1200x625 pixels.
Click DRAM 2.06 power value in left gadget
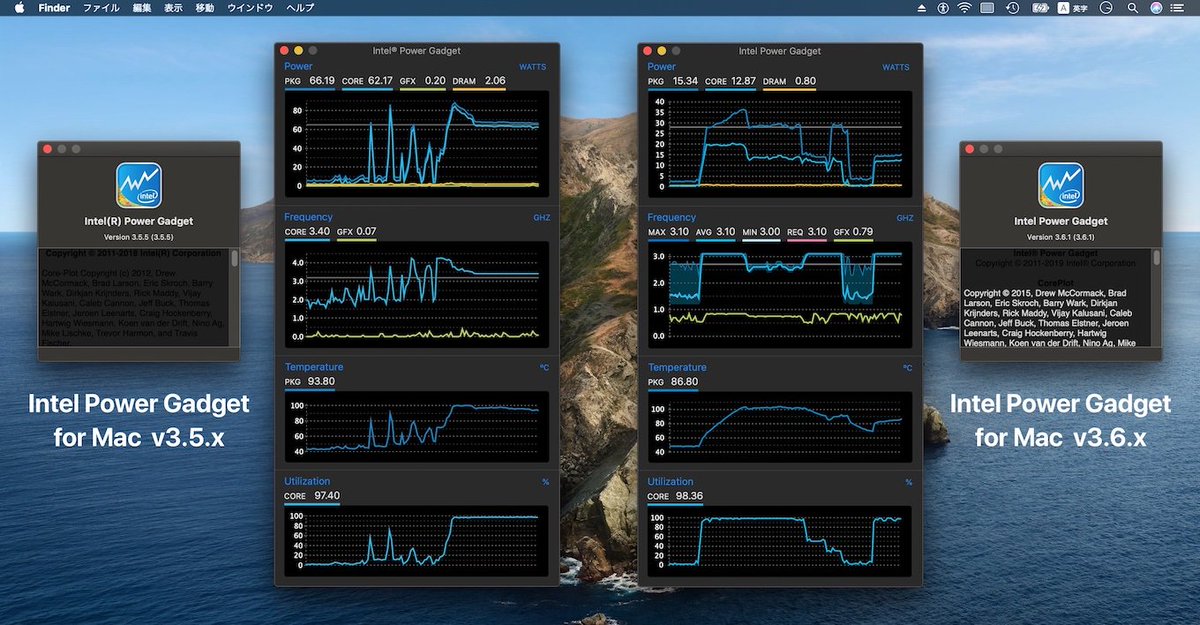tap(479, 80)
